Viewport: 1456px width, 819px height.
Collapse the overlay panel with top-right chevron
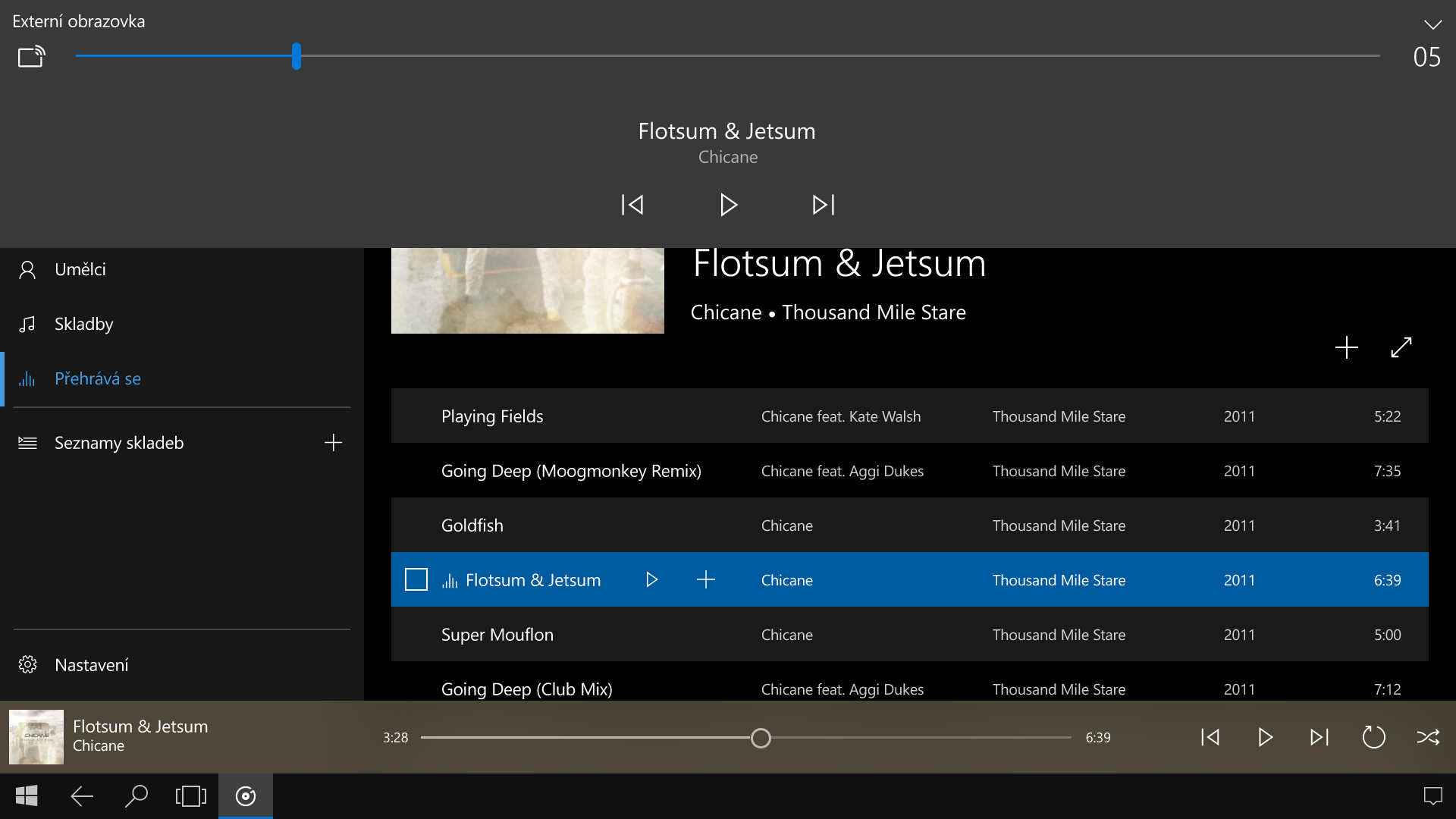pyautogui.click(x=1432, y=24)
